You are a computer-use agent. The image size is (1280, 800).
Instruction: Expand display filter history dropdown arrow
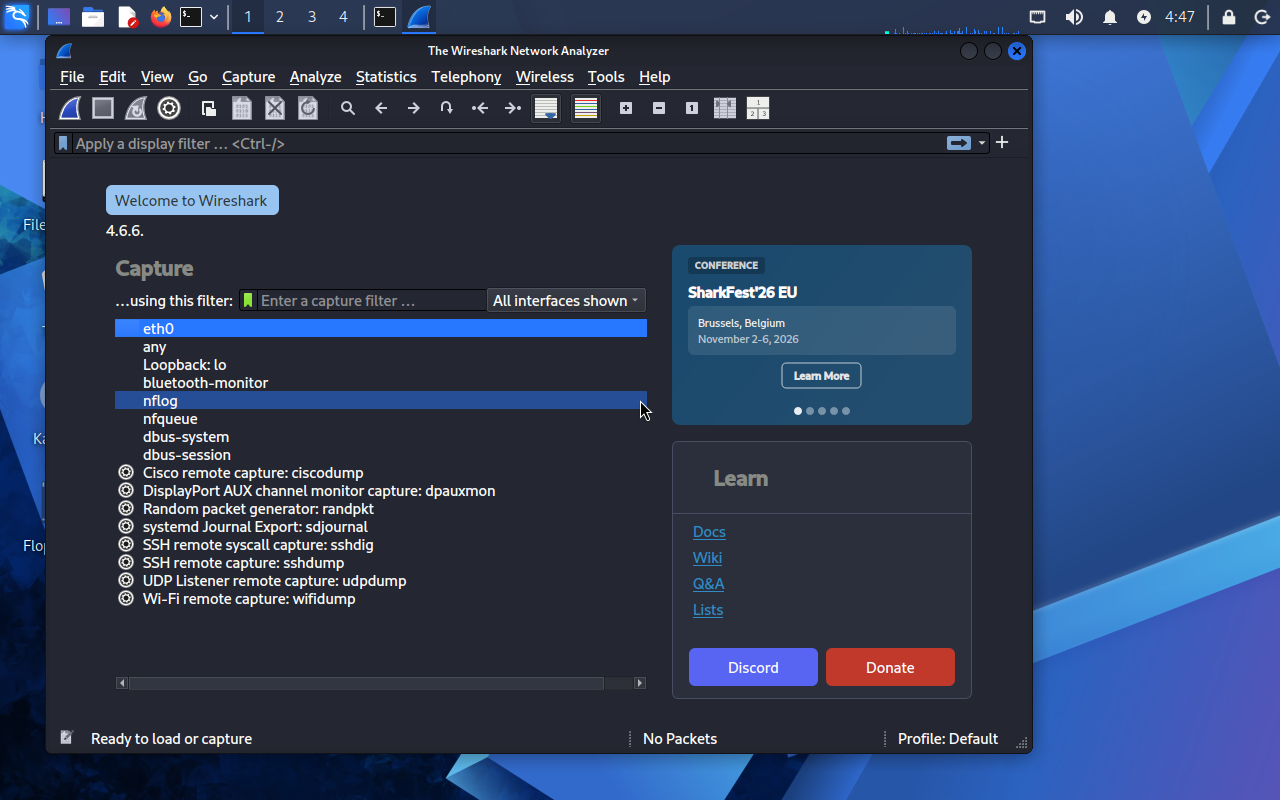[982, 143]
